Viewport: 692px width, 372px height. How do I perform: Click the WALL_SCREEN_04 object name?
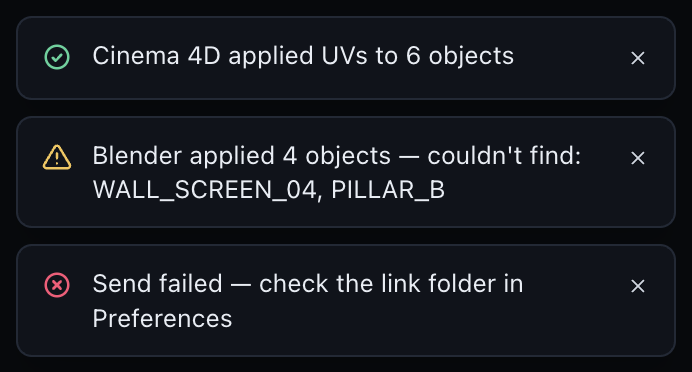[x=205, y=191]
